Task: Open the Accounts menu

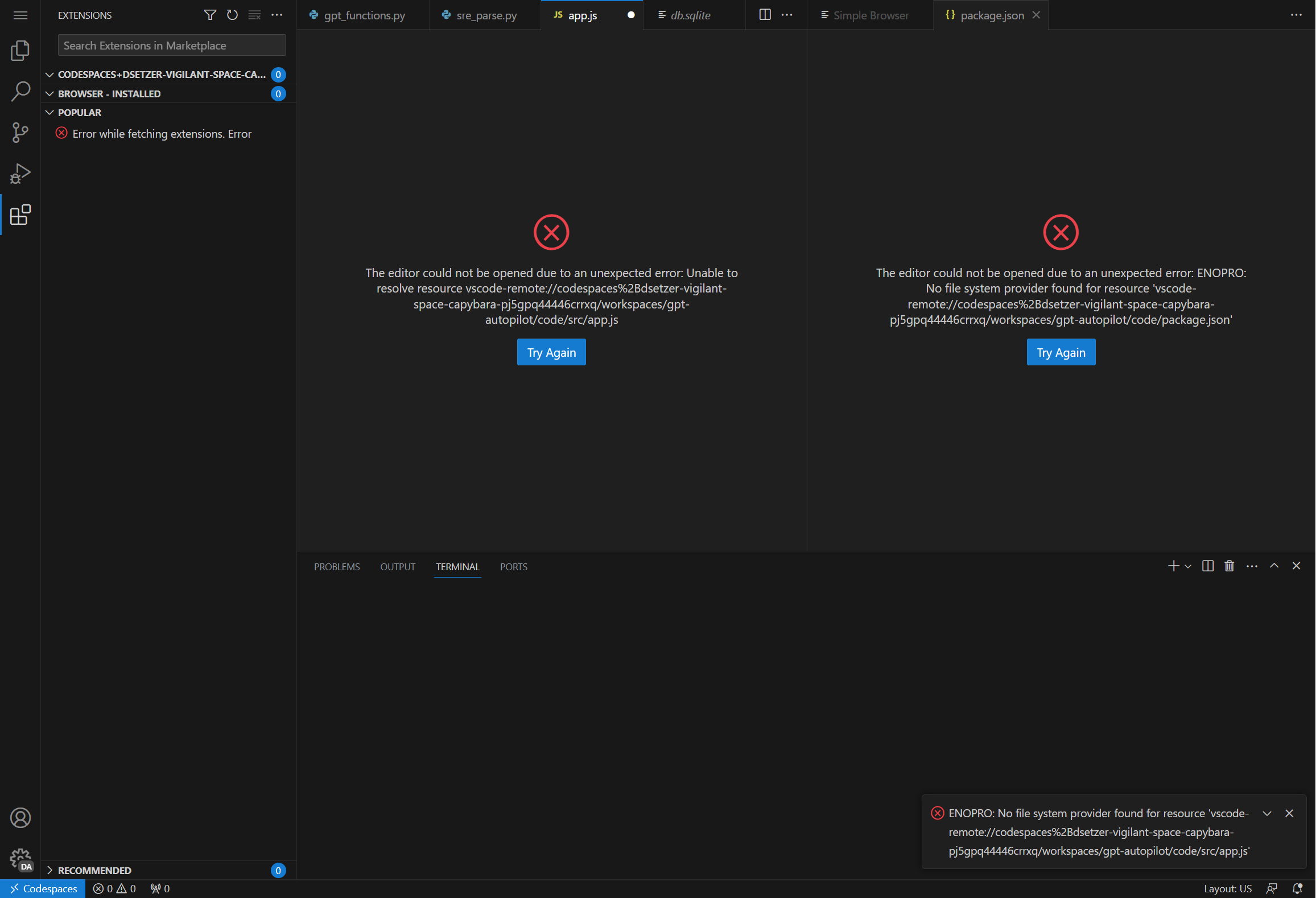Action: pos(20,818)
